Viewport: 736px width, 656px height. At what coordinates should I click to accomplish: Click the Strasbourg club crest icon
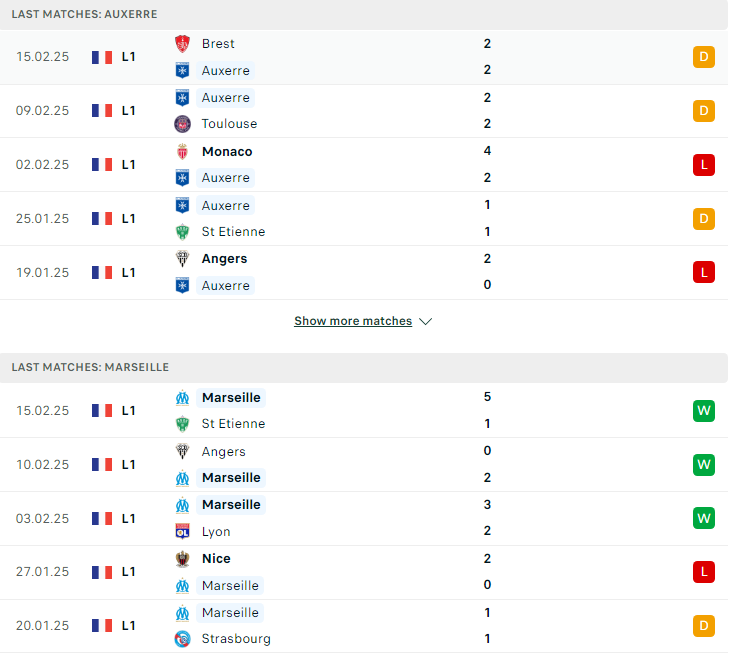tap(183, 639)
